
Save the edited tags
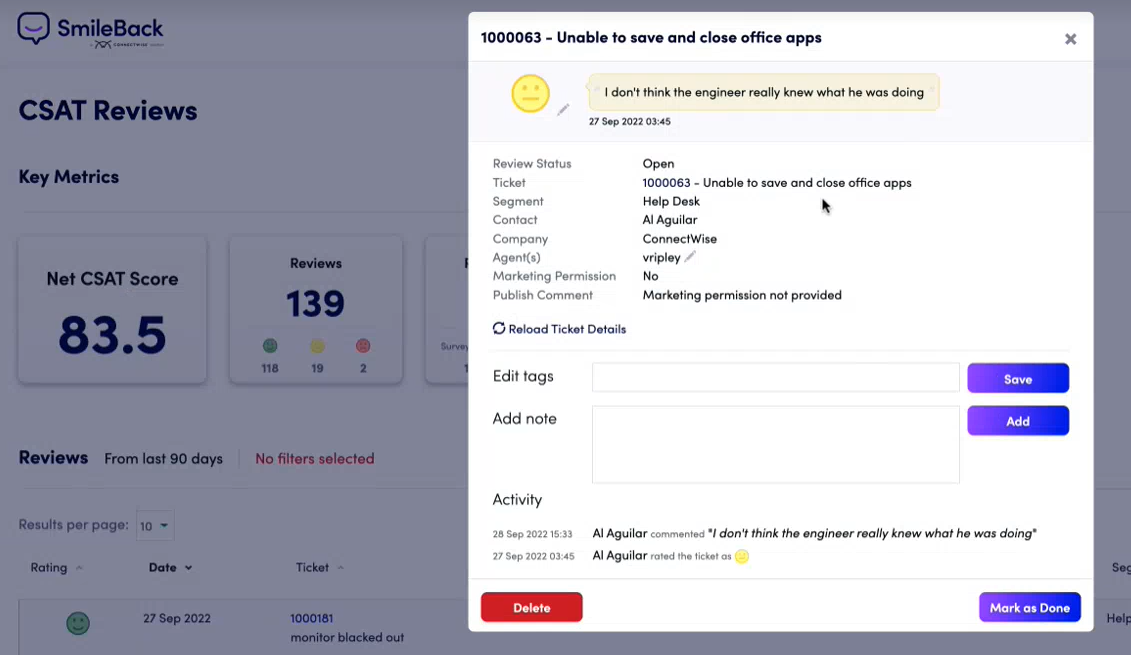pos(1018,379)
